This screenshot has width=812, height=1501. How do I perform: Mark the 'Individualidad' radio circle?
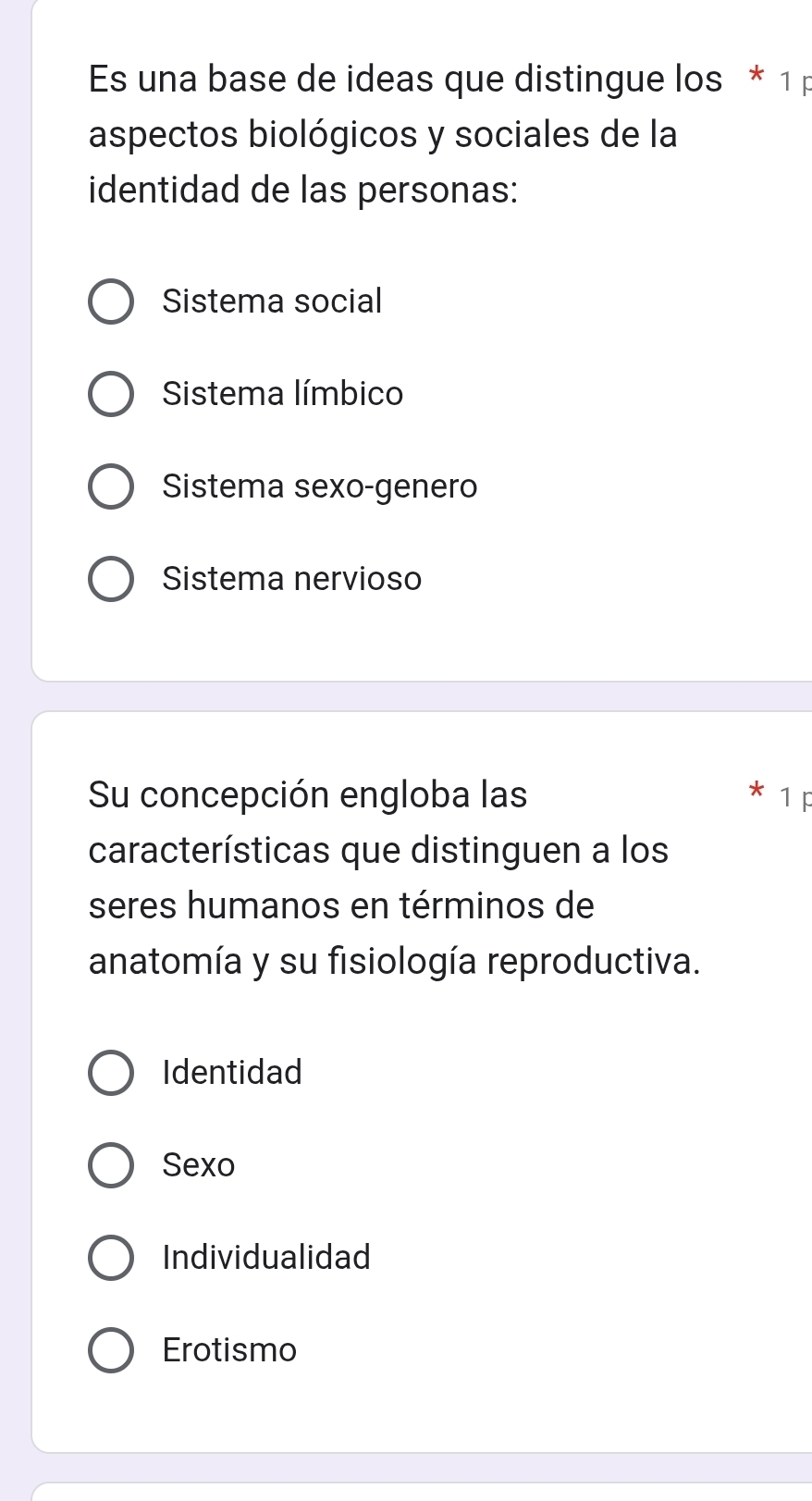[x=111, y=1258]
